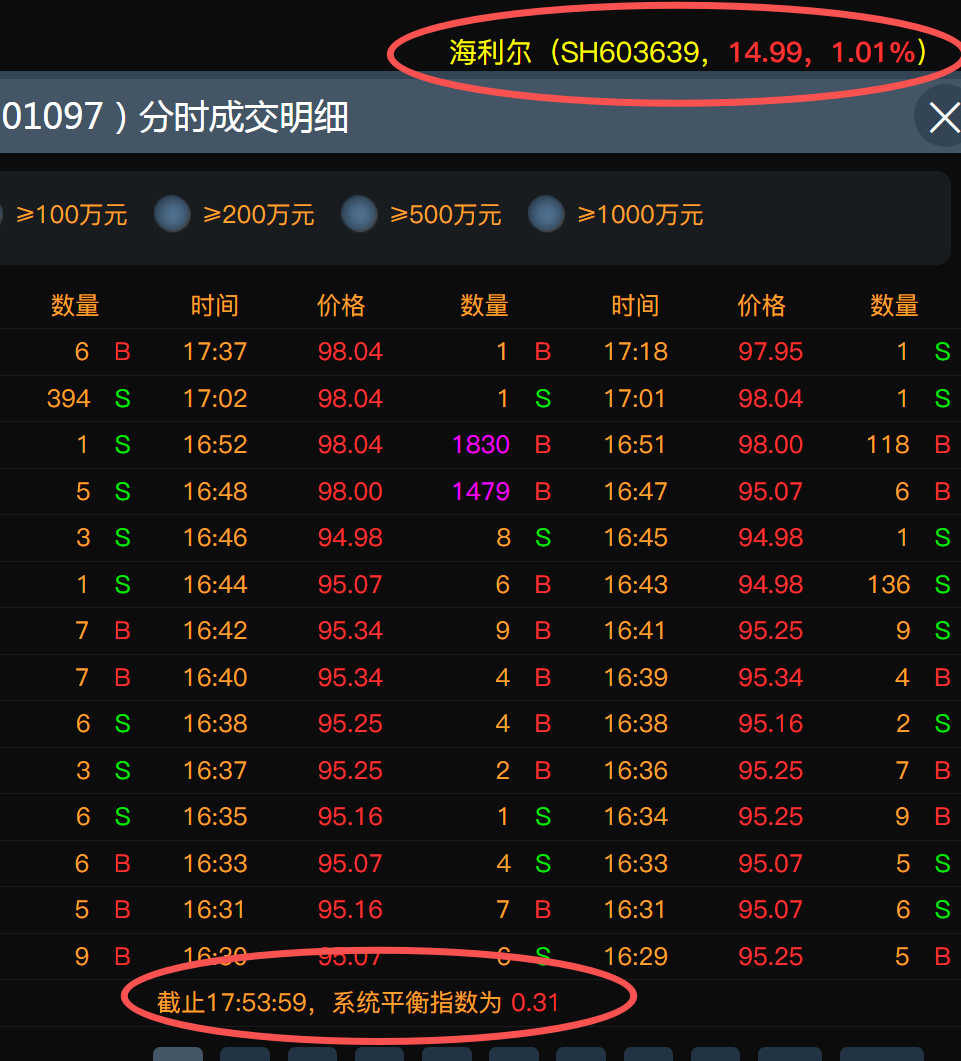Screen dimensions: 961x1061
Task: Click the price 97.95 cell
Action: [771, 352]
